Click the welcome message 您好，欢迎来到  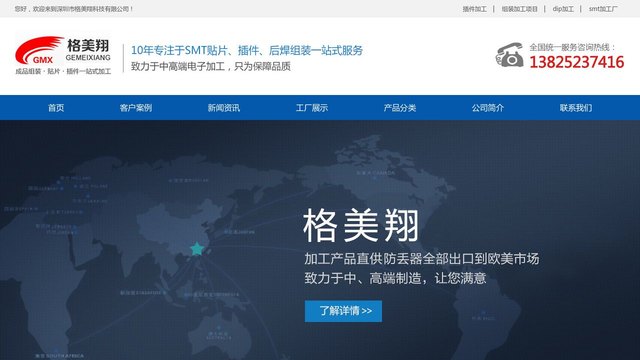tap(74, 9)
